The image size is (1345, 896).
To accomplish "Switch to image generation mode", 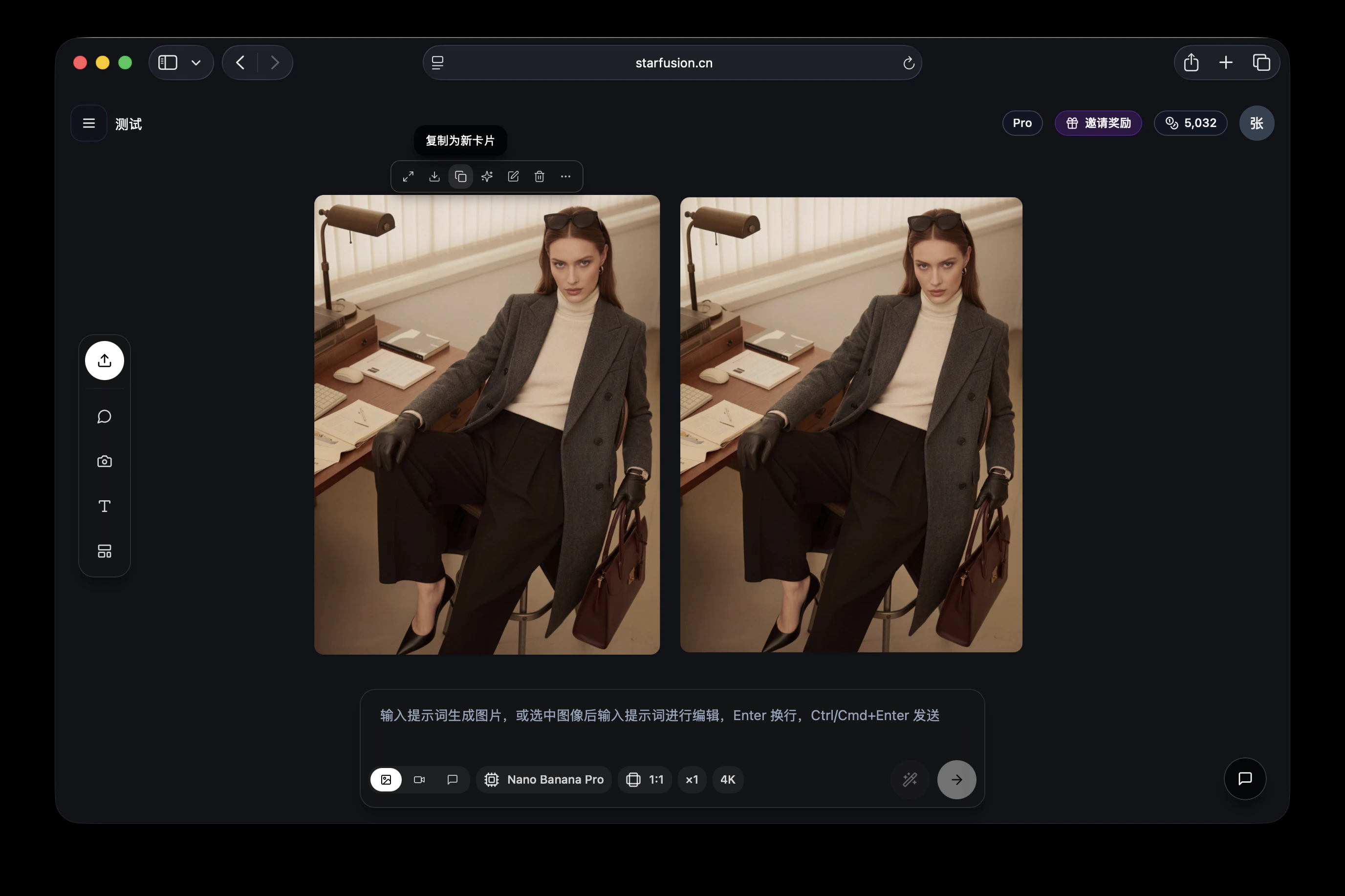I will click(x=387, y=779).
